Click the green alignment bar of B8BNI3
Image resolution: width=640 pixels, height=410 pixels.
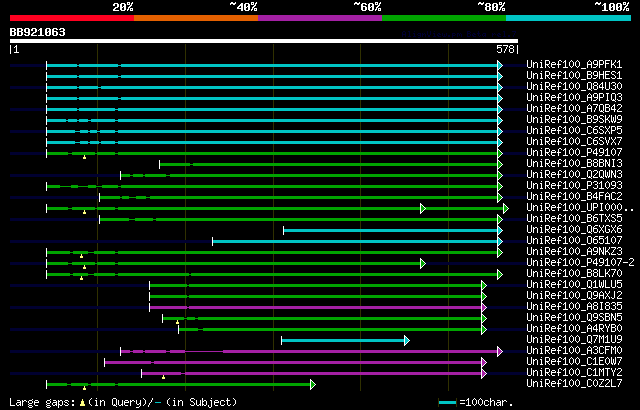(329, 164)
